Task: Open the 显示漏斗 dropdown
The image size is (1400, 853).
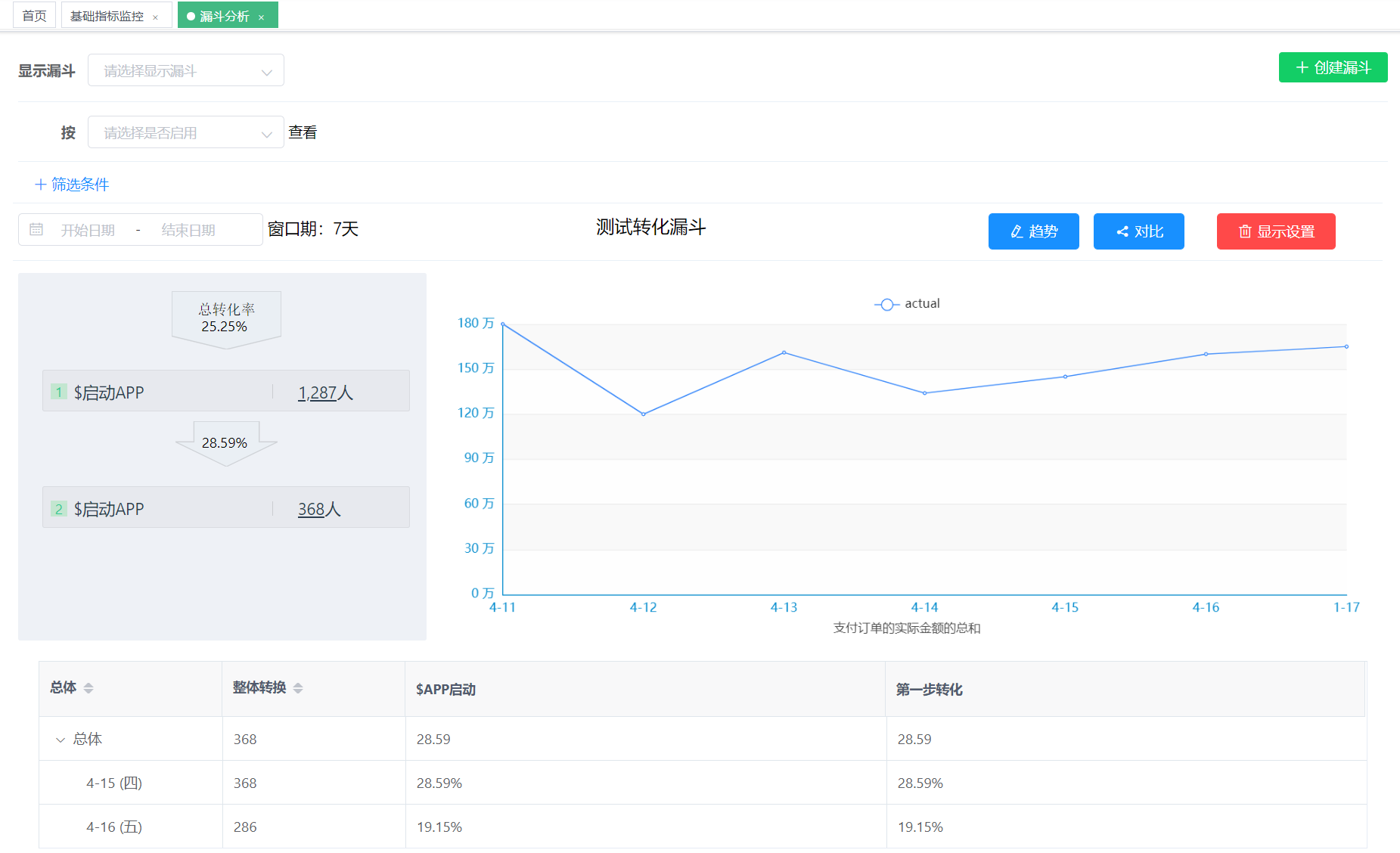Action: click(x=186, y=70)
